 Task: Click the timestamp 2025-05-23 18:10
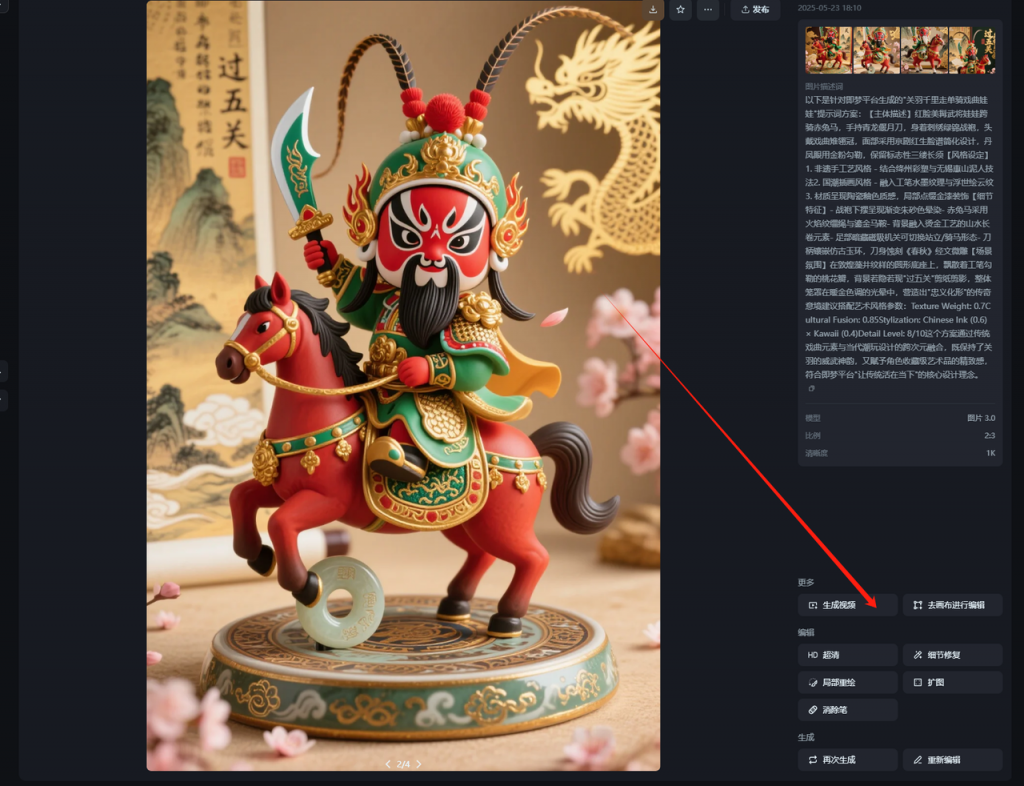[x=829, y=8]
